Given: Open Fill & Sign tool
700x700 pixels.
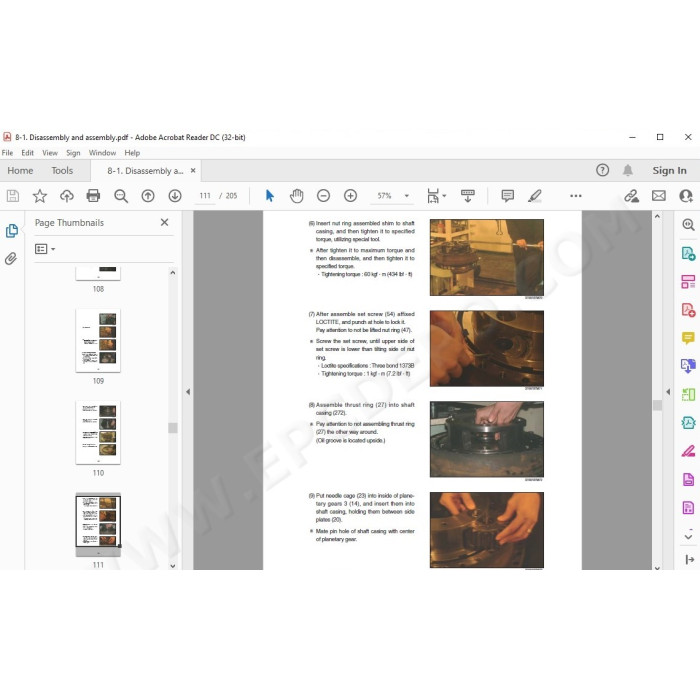Looking at the screenshot, I should click(688, 451).
